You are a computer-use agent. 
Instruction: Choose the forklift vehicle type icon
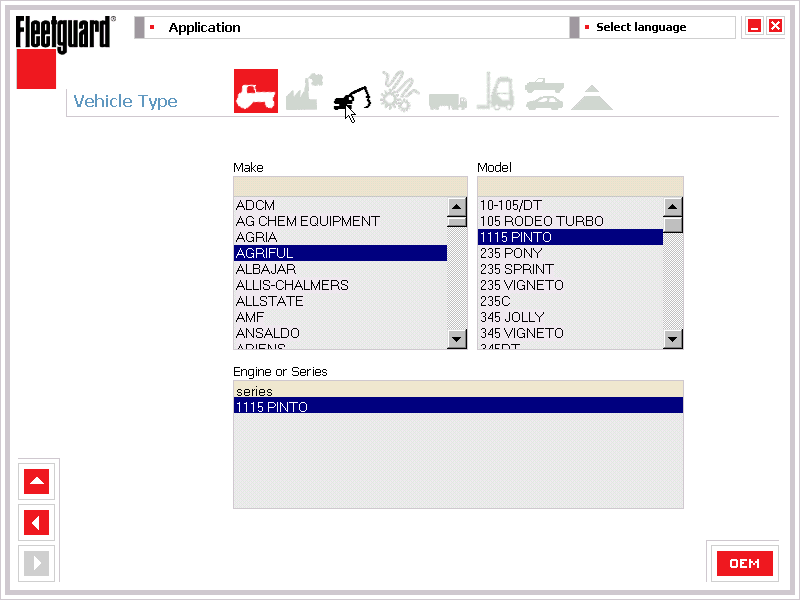[x=495, y=92]
